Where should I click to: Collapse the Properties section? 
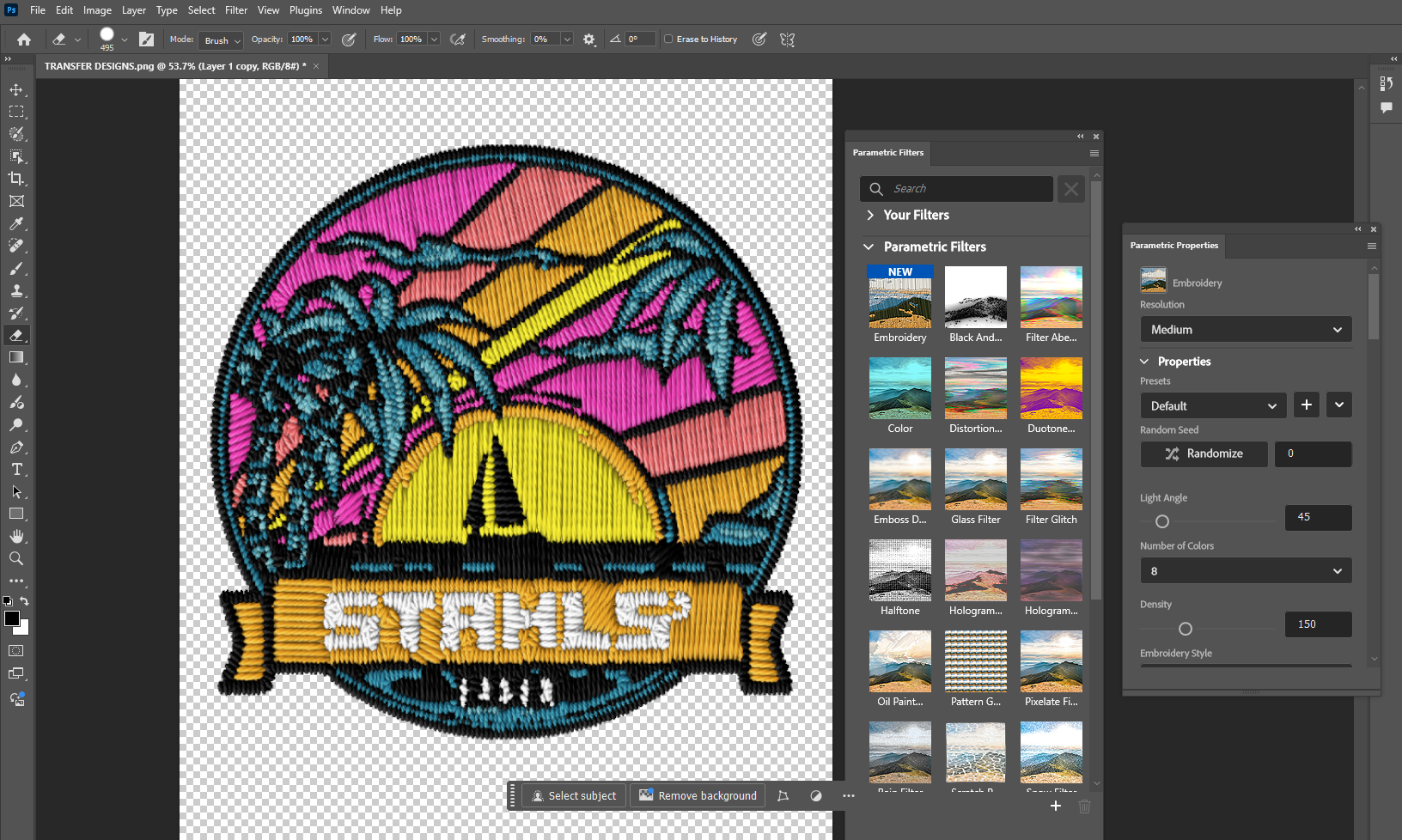click(x=1144, y=362)
